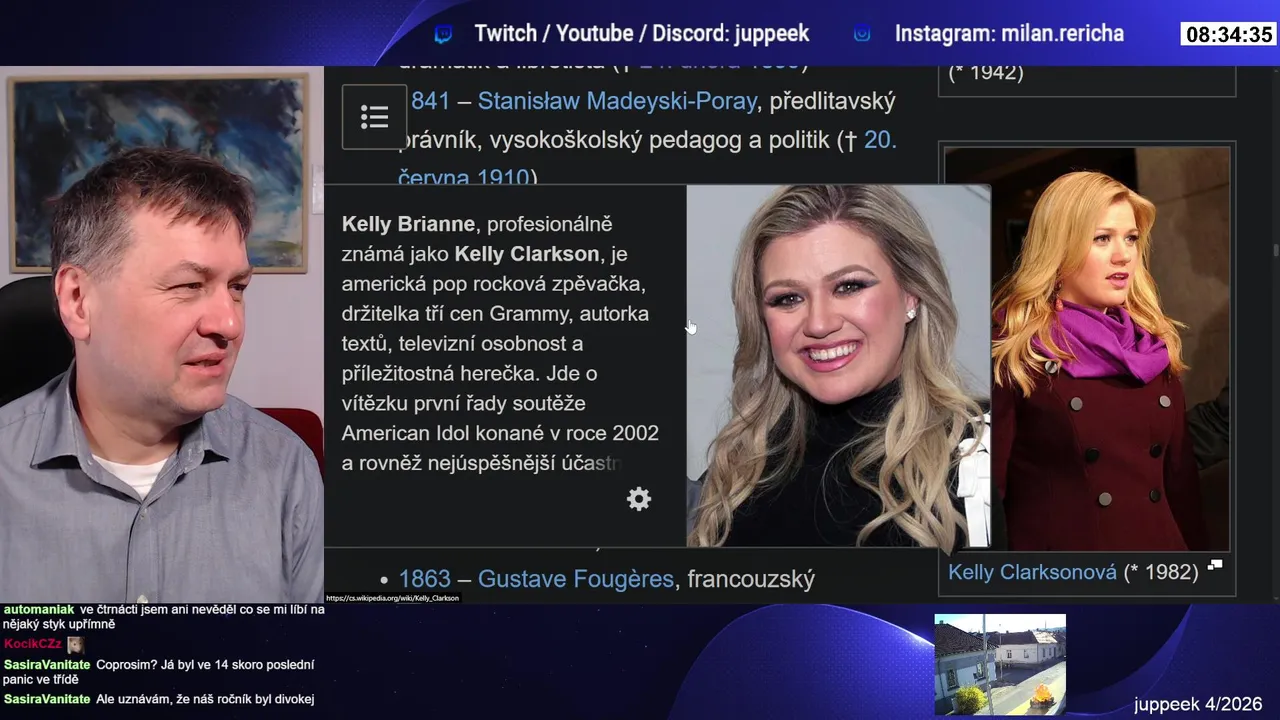Click SasiraVanitate's 'Coprosim?' chat message
The width and height of the screenshot is (1280, 720).
coord(158,672)
